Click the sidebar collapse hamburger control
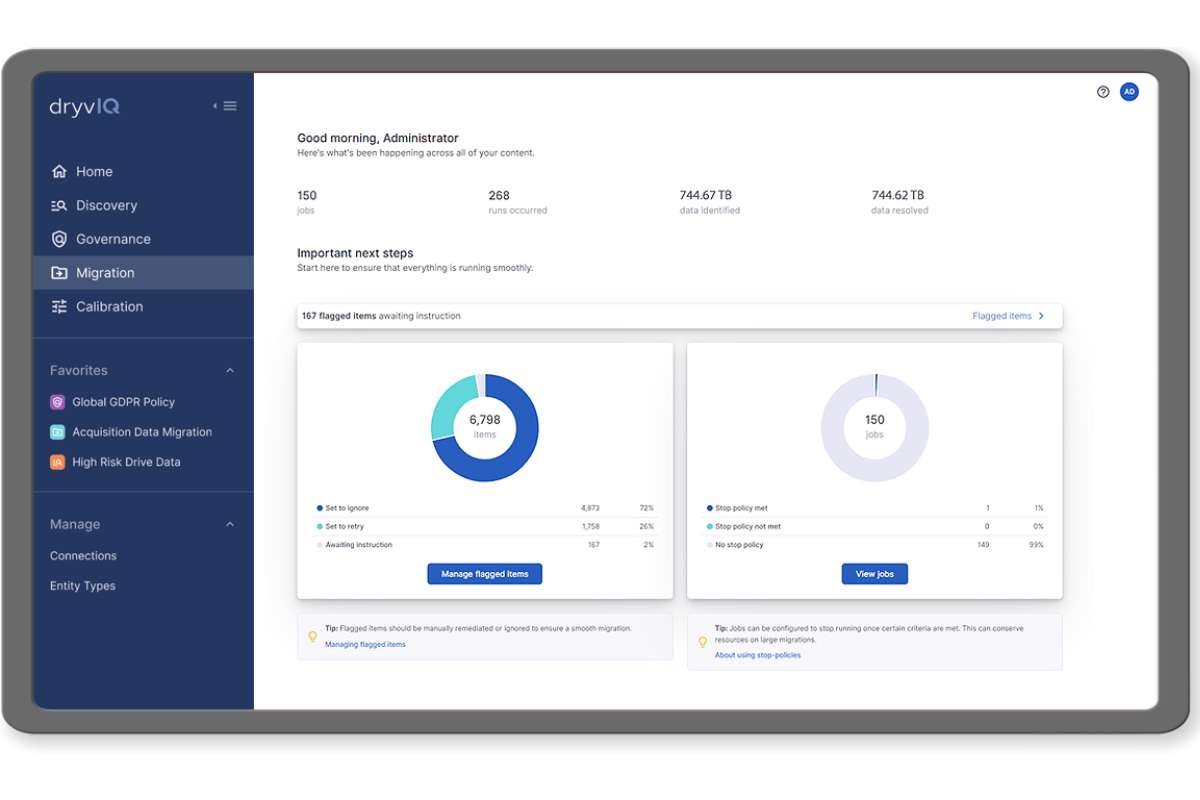 click(x=228, y=105)
